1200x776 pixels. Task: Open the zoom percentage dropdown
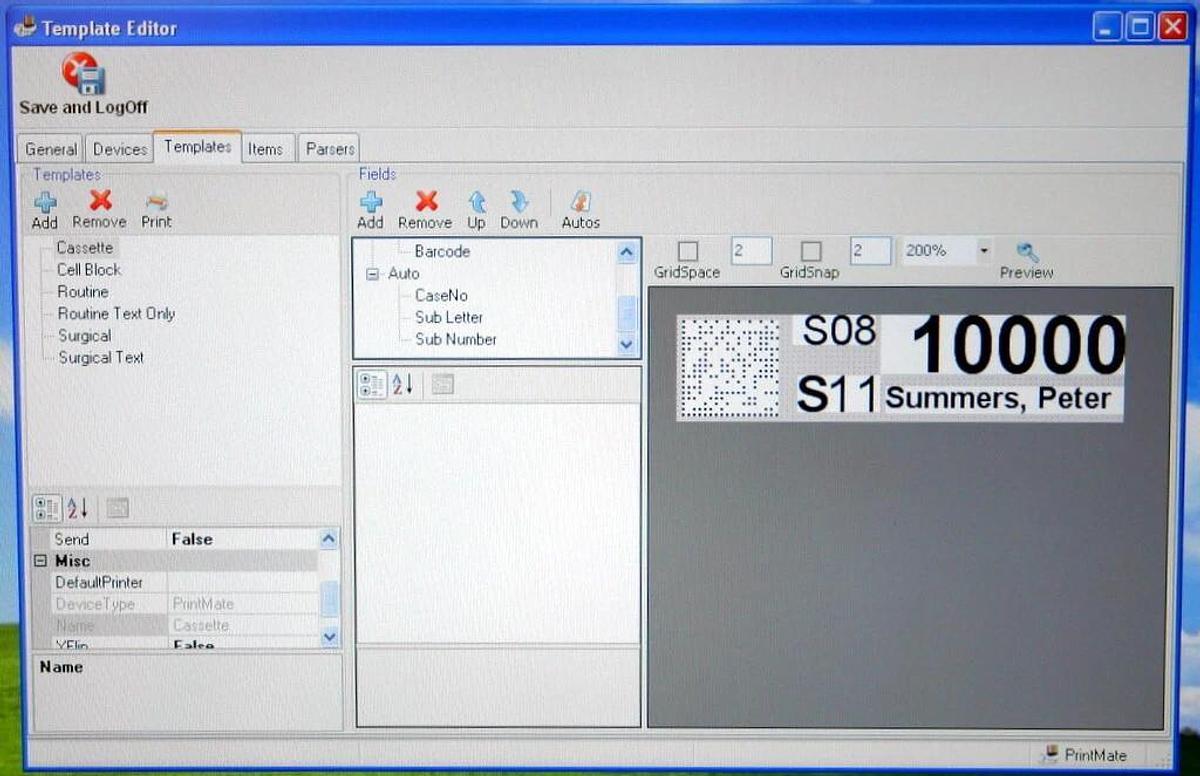984,250
